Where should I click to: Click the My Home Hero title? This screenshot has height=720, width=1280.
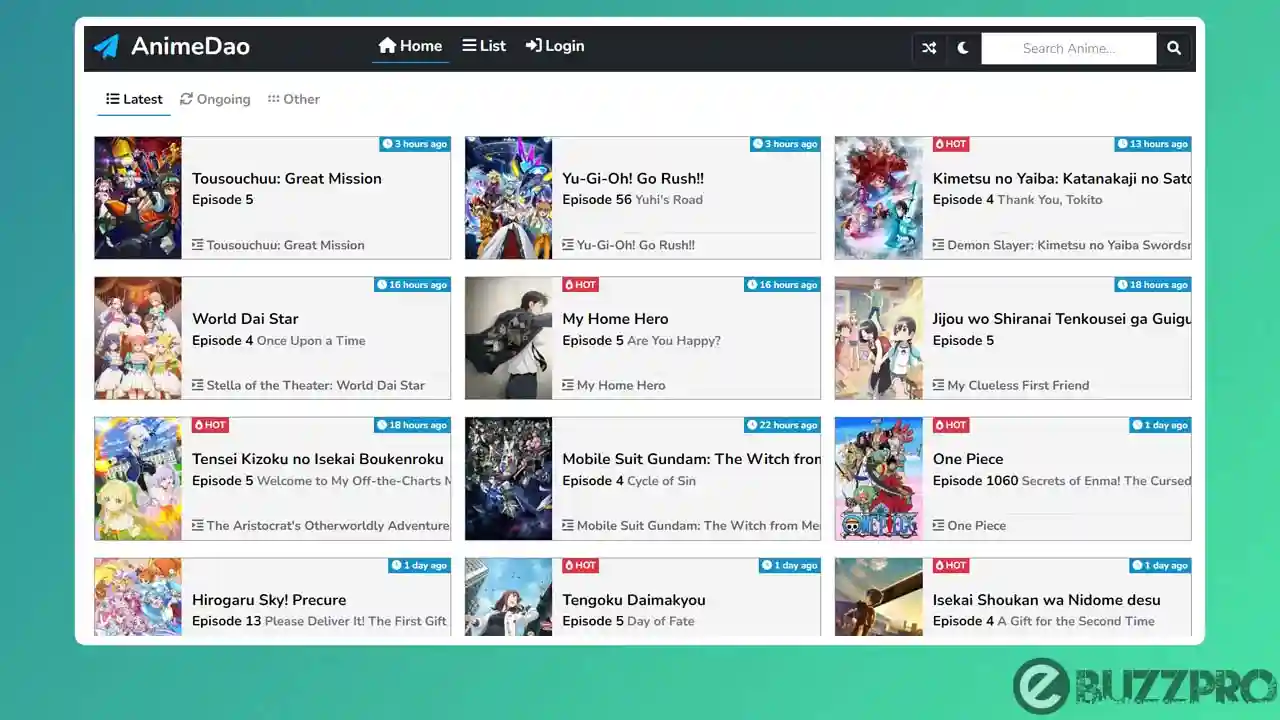point(615,319)
